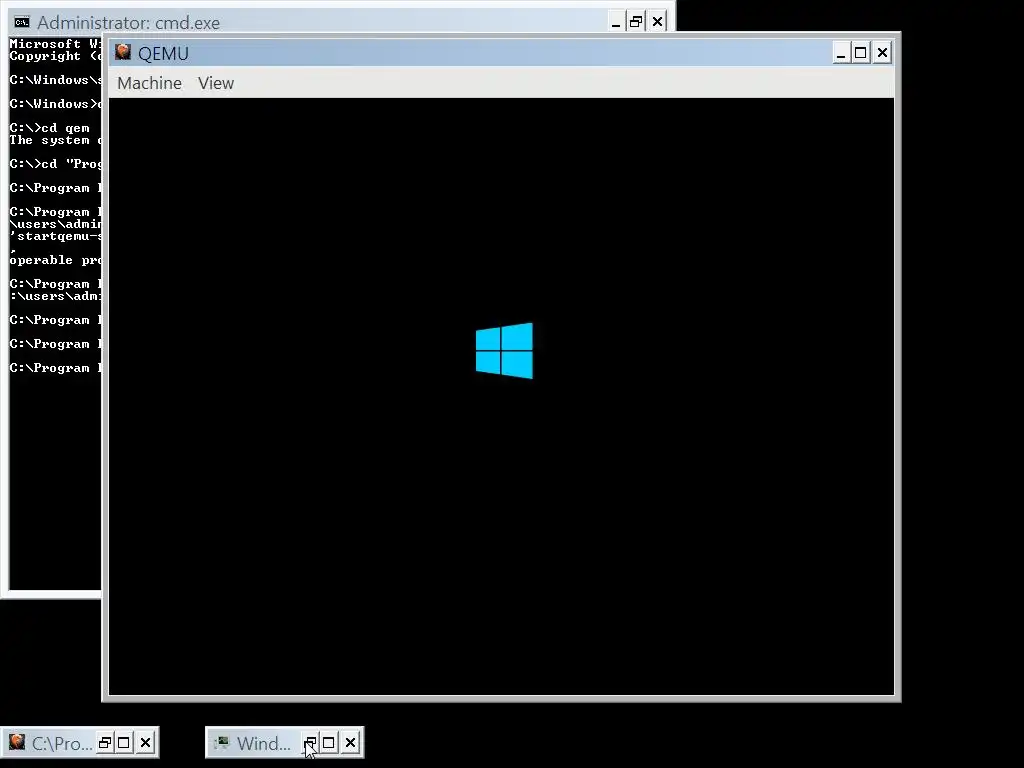Click the 'C:\>cd qem' line in cmd
1024x768 pixels.
tap(49, 128)
